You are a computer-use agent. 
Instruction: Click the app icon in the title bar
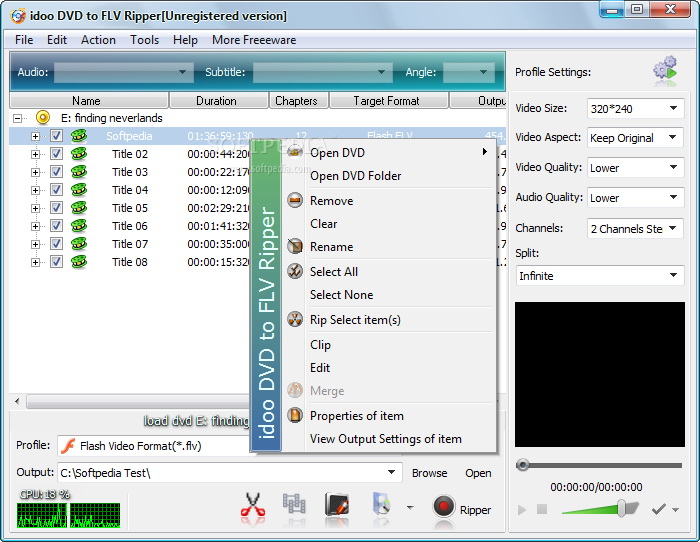coord(18,16)
